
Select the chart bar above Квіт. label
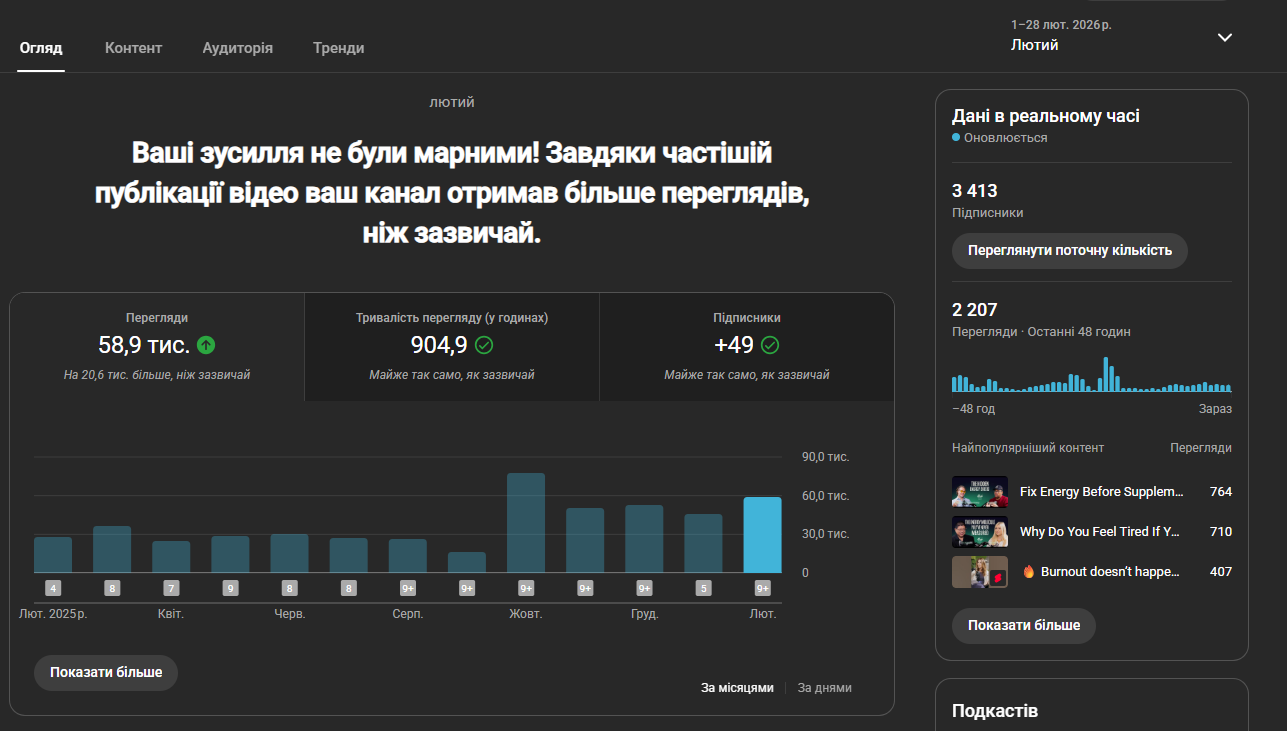[x=171, y=557]
